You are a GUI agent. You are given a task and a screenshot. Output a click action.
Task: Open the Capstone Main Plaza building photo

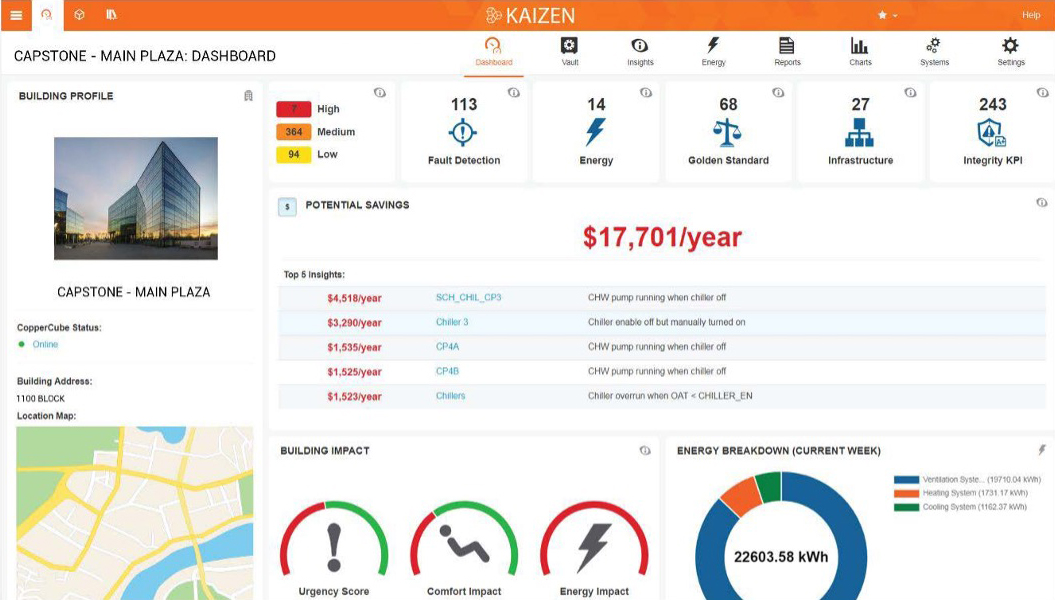(136, 198)
